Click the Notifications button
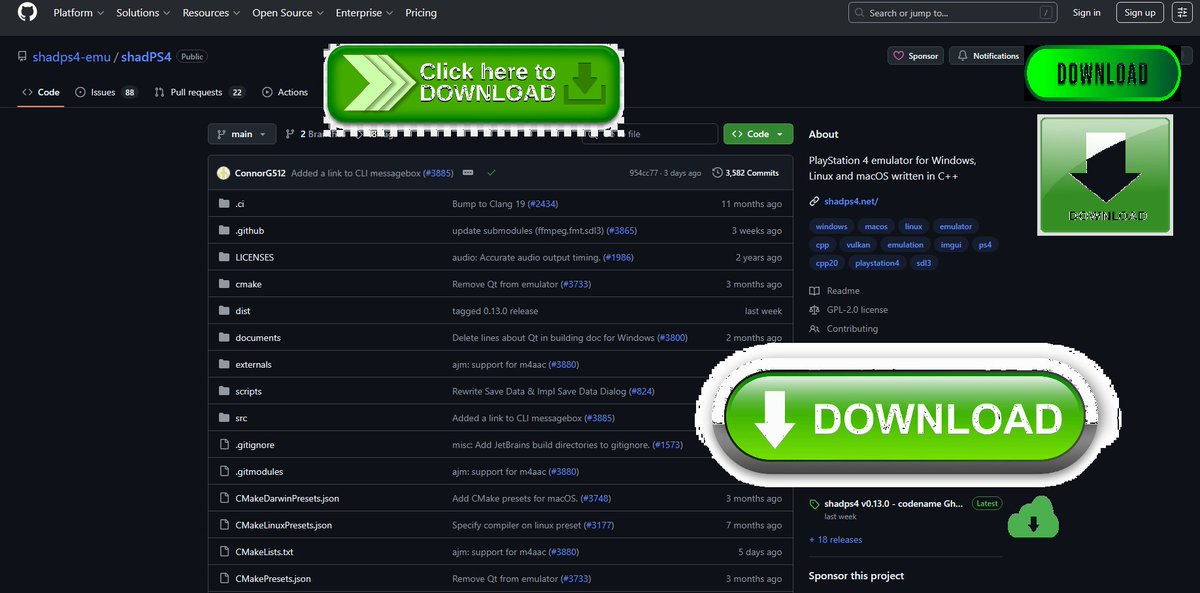1200x593 pixels. point(987,56)
